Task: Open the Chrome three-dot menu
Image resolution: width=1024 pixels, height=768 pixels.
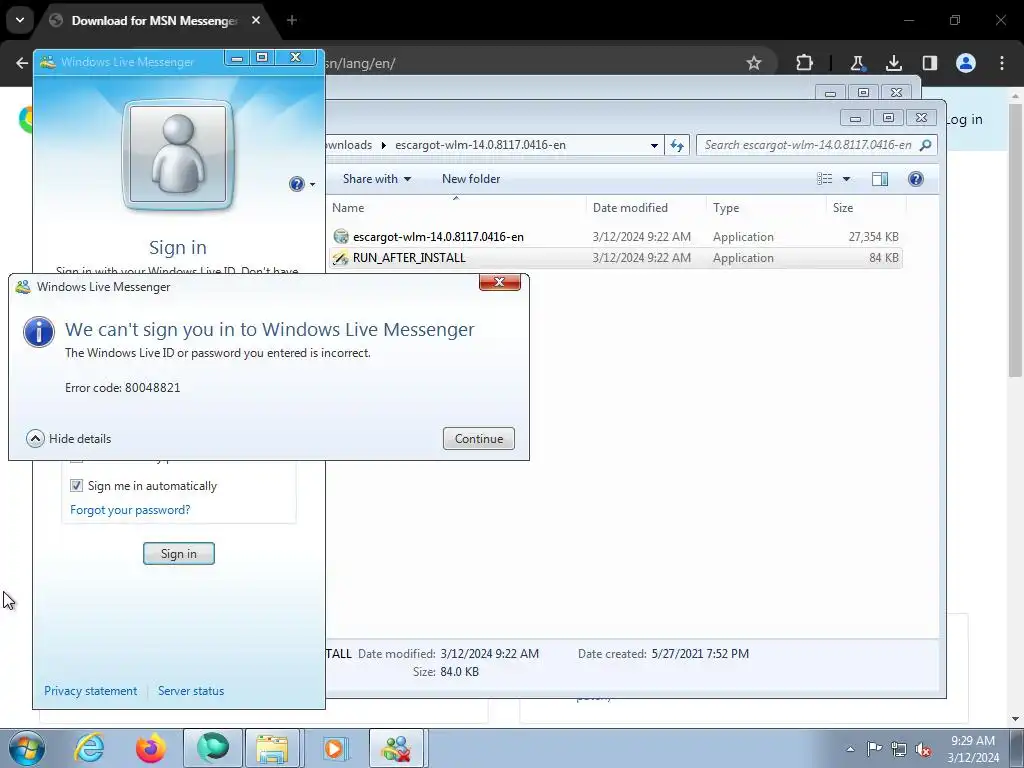Action: 1002,63
